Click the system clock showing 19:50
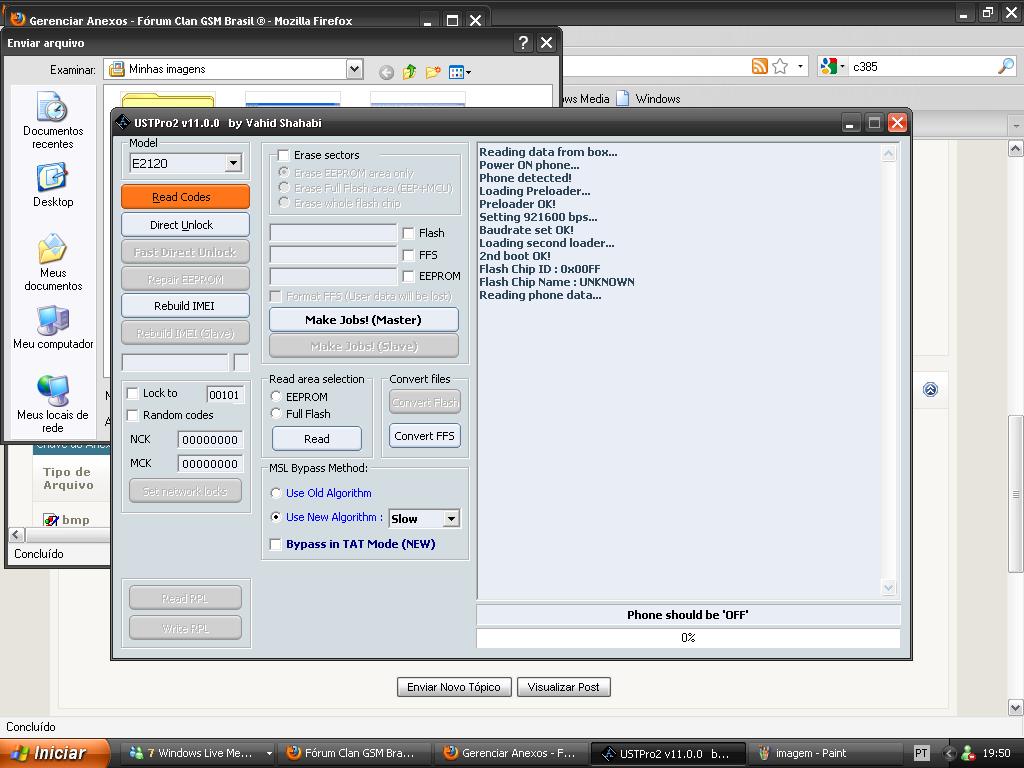The width and height of the screenshot is (1024, 768). [997, 753]
